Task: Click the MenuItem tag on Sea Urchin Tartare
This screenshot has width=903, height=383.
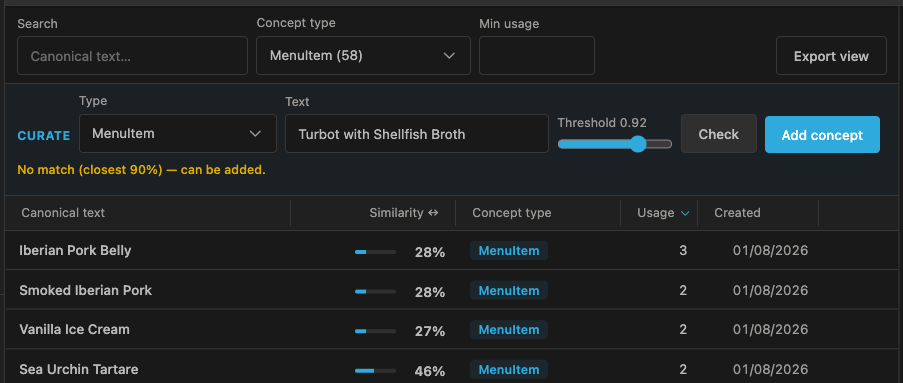Action: pos(509,369)
